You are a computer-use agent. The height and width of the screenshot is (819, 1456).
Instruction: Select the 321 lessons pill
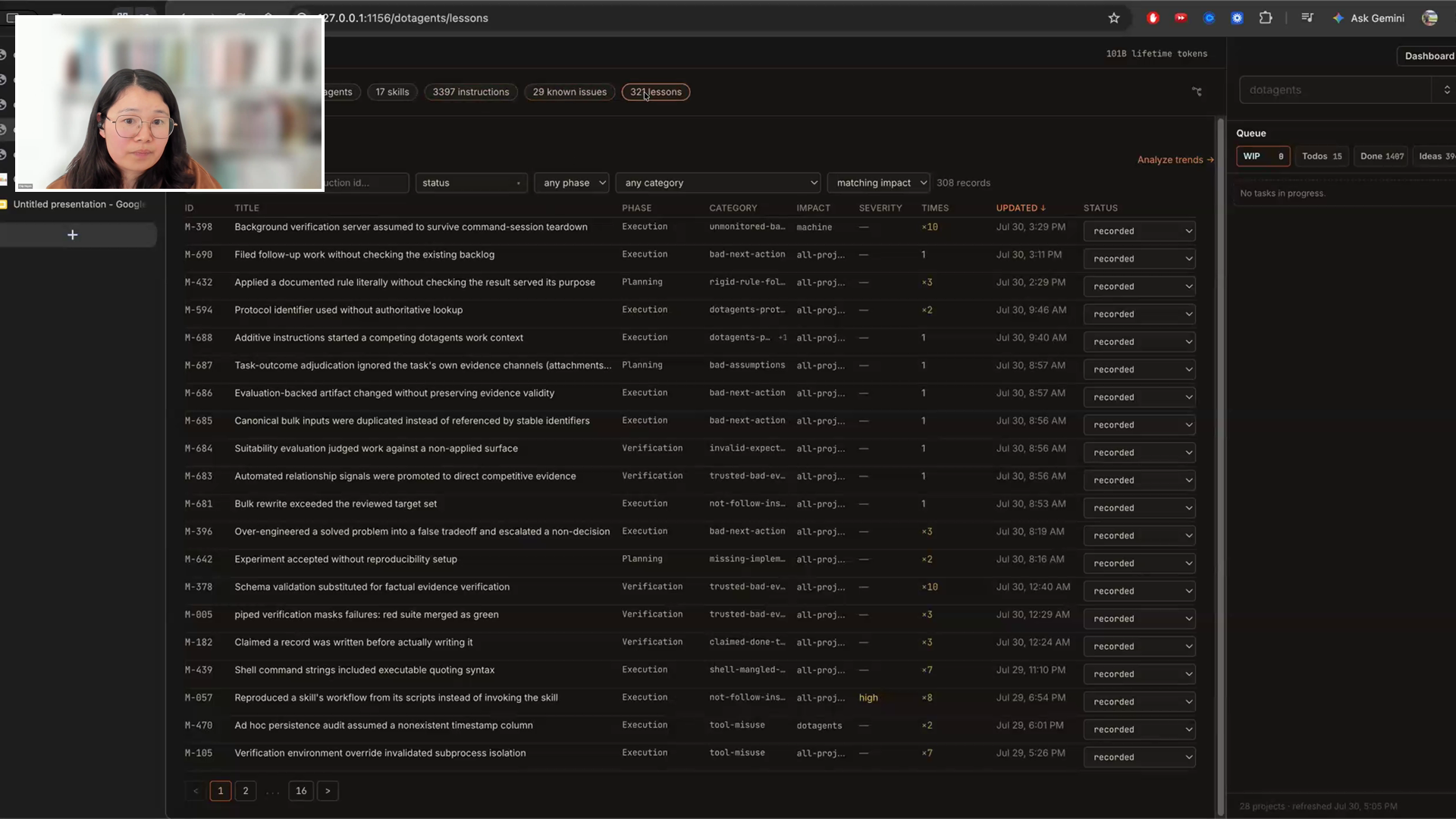[x=656, y=92]
